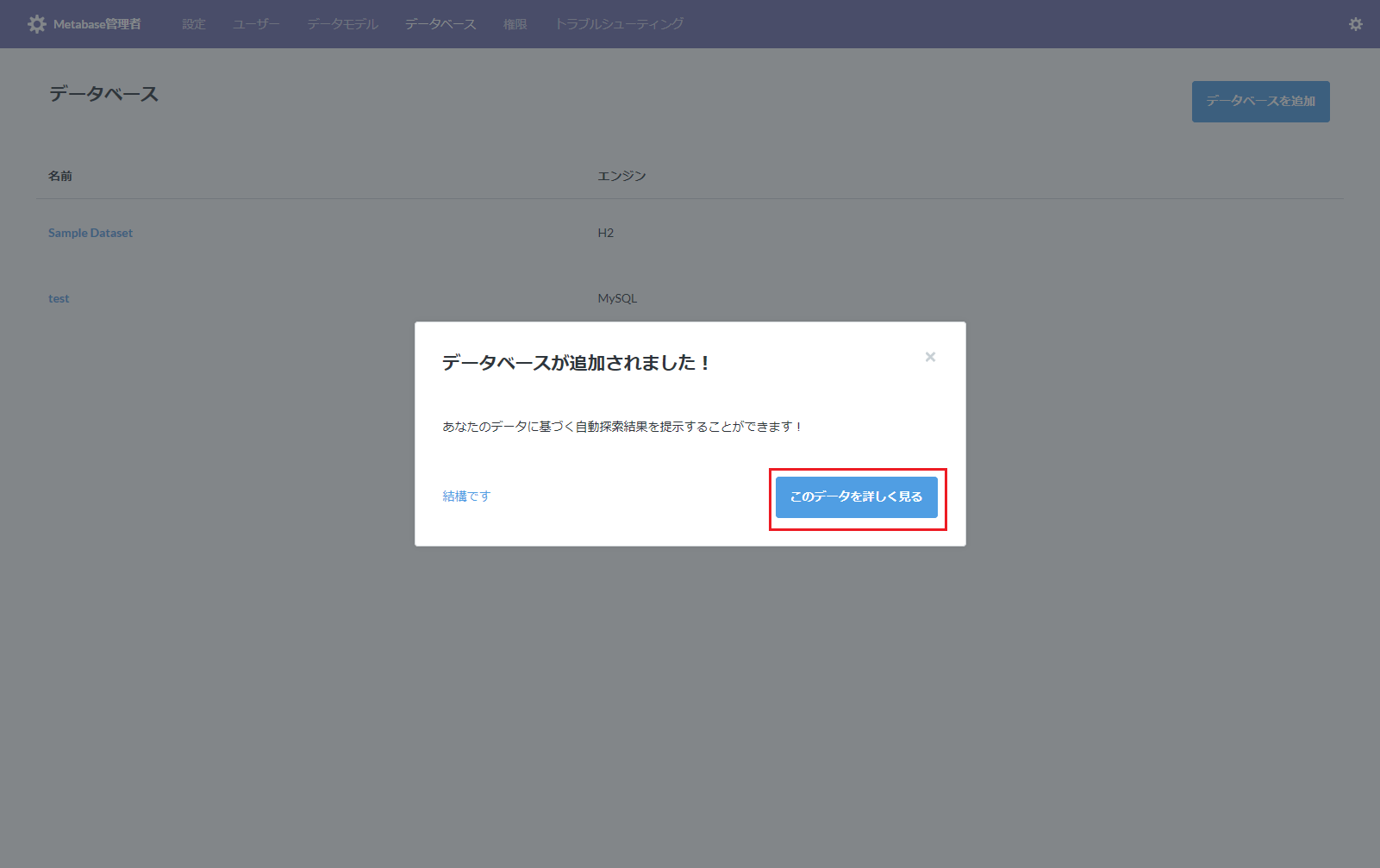Image resolution: width=1380 pixels, height=868 pixels.
Task: Dismiss dialog with 結構です link
Action: point(465,496)
